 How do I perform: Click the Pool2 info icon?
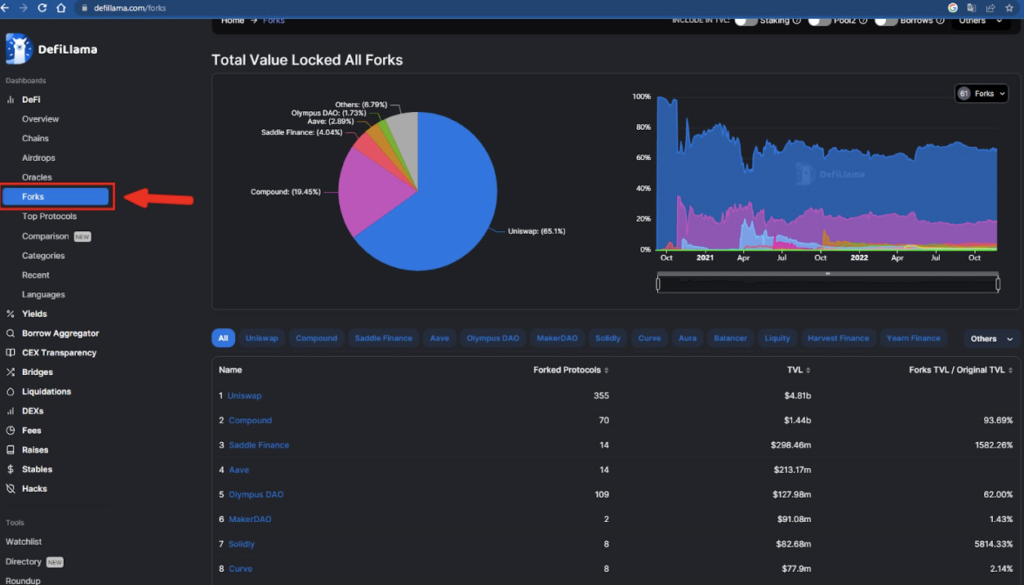[863, 21]
